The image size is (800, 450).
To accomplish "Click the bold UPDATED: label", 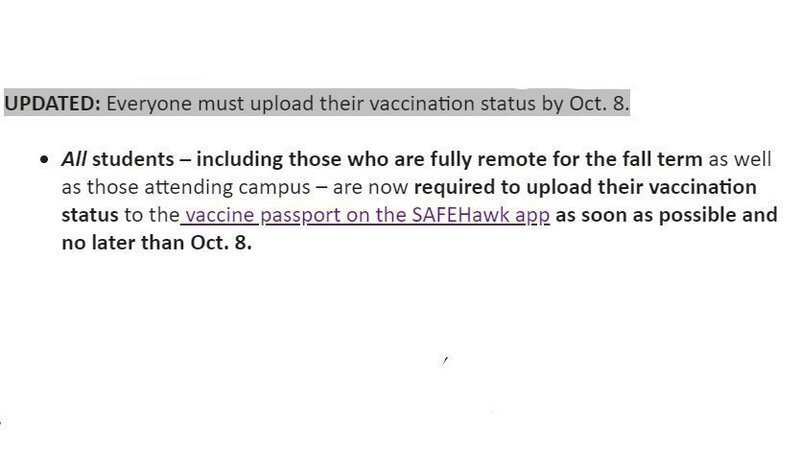I will coord(53,104).
